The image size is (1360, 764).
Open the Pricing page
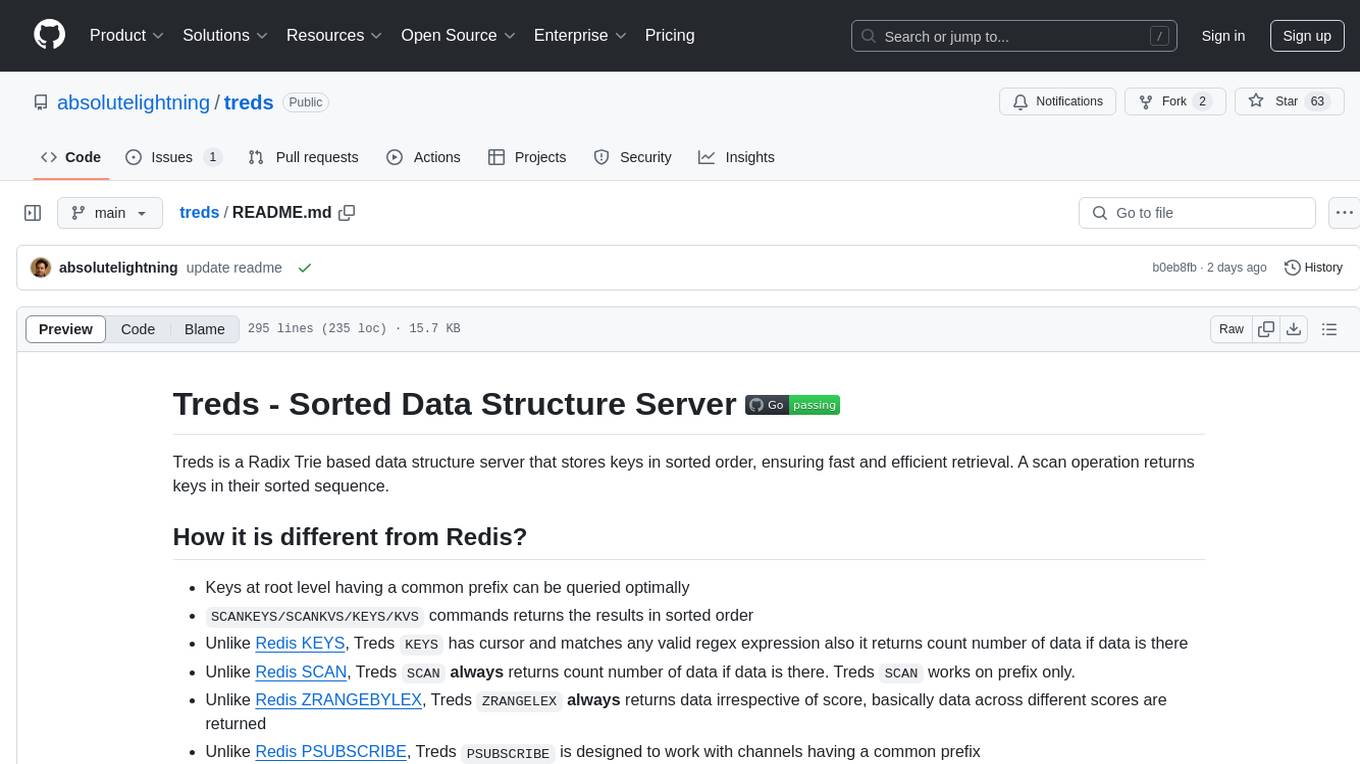pyautogui.click(x=670, y=35)
